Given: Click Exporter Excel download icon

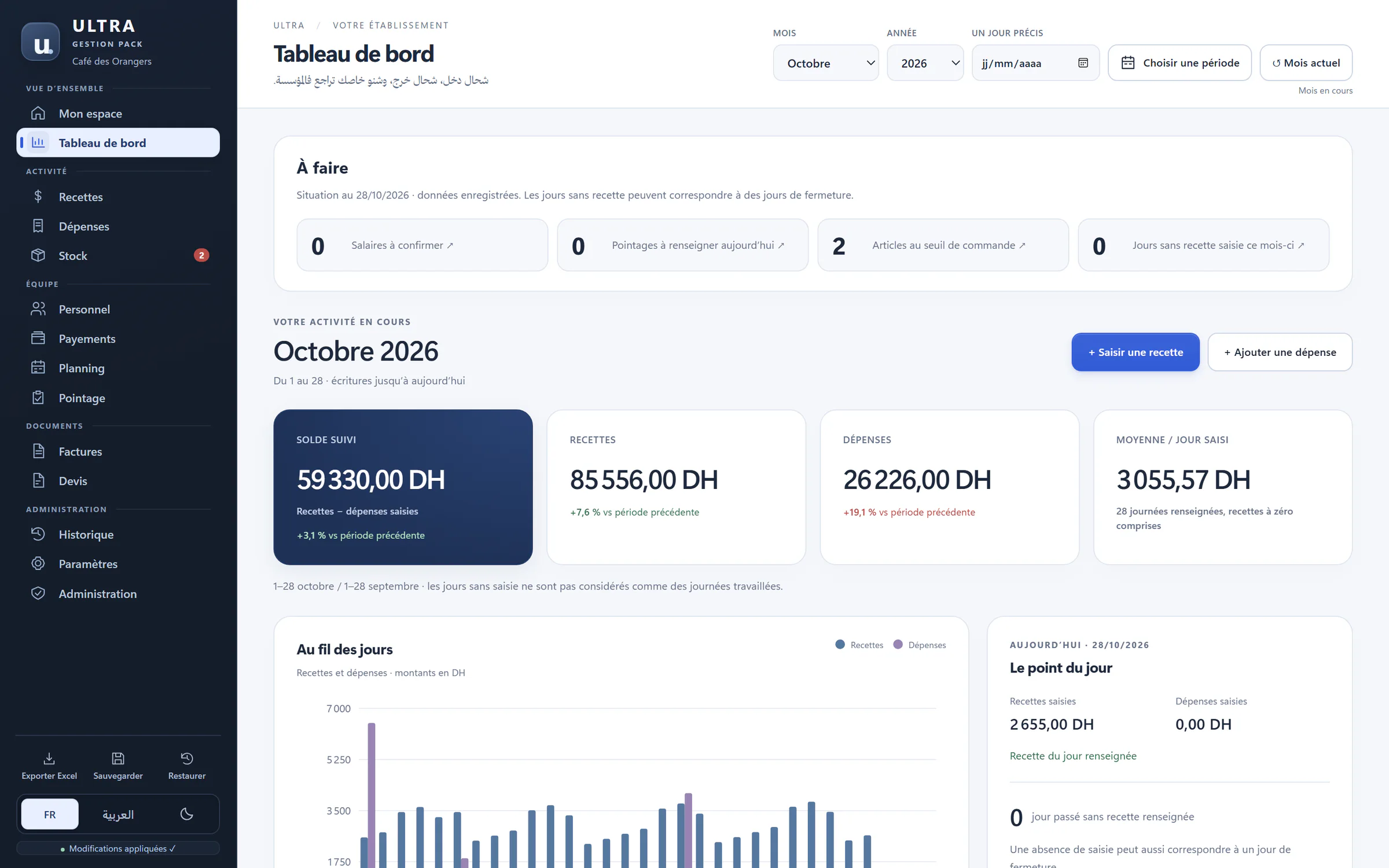Looking at the screenshot, I should (x=49, y=758).
